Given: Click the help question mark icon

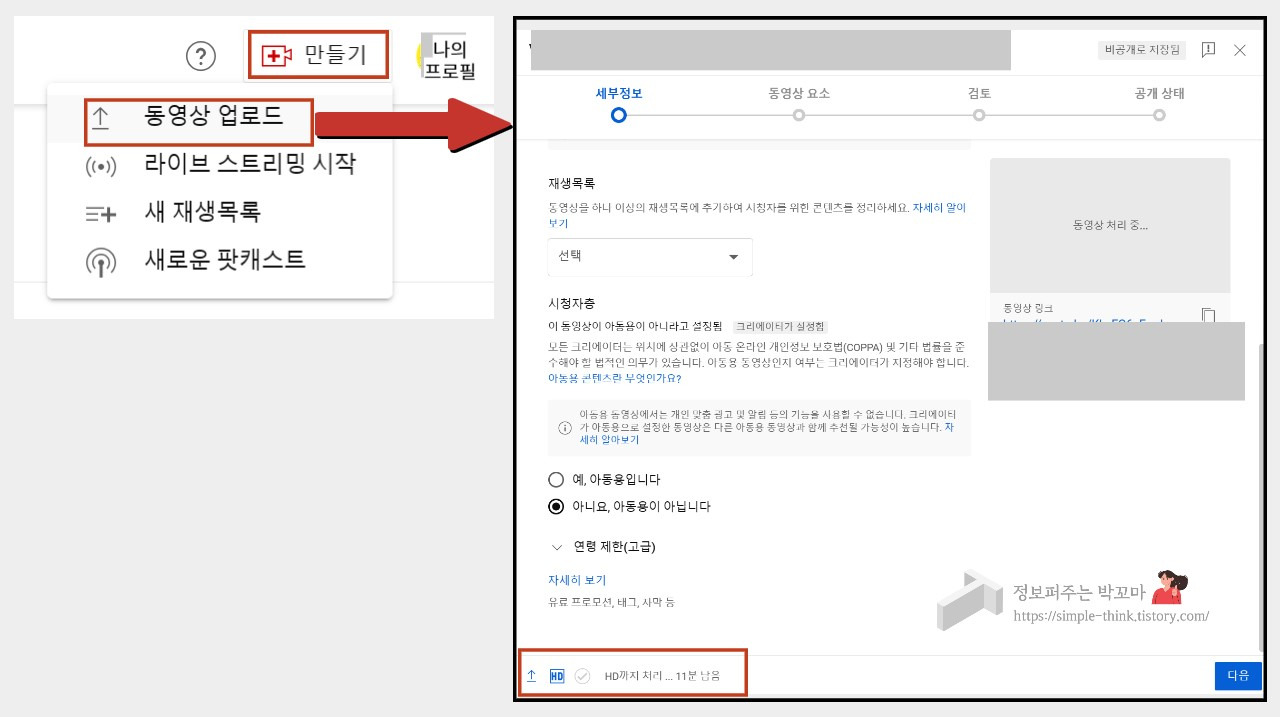Looking at the screenshot, I should [201, 56].
